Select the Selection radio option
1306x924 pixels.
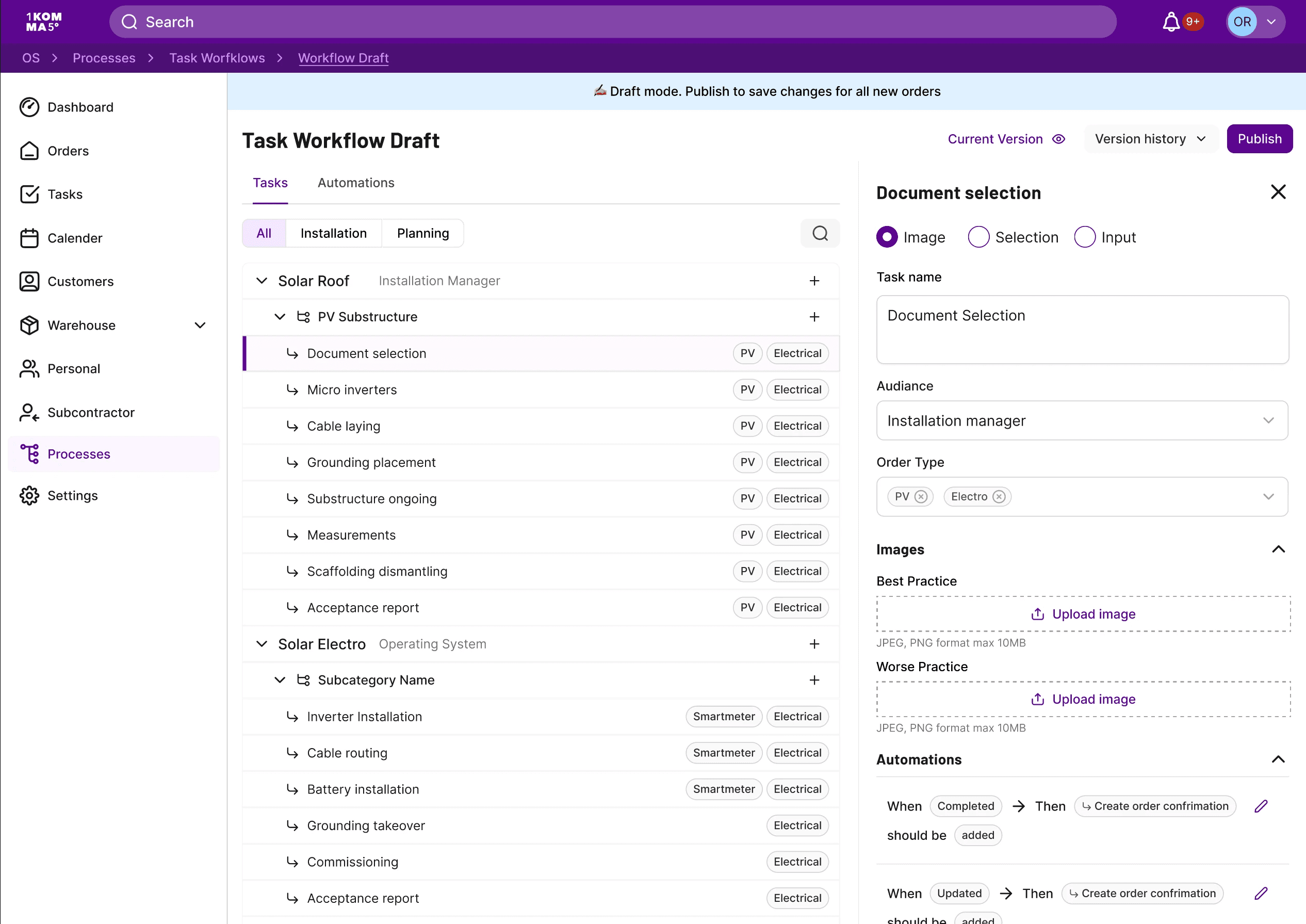click(x=978, y=237)
